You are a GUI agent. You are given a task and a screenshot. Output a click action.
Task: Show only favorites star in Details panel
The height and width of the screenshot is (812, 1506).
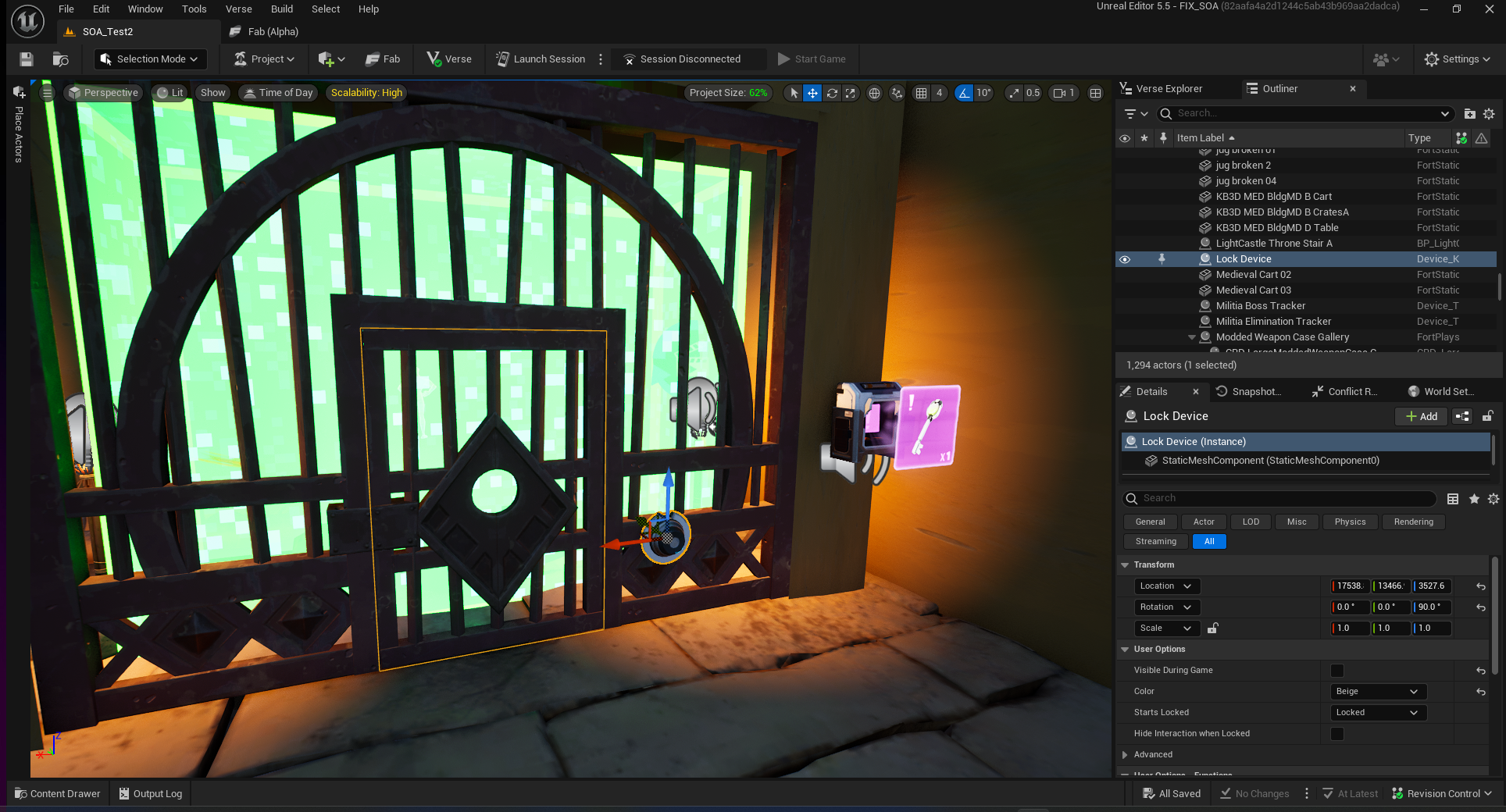1474,499
